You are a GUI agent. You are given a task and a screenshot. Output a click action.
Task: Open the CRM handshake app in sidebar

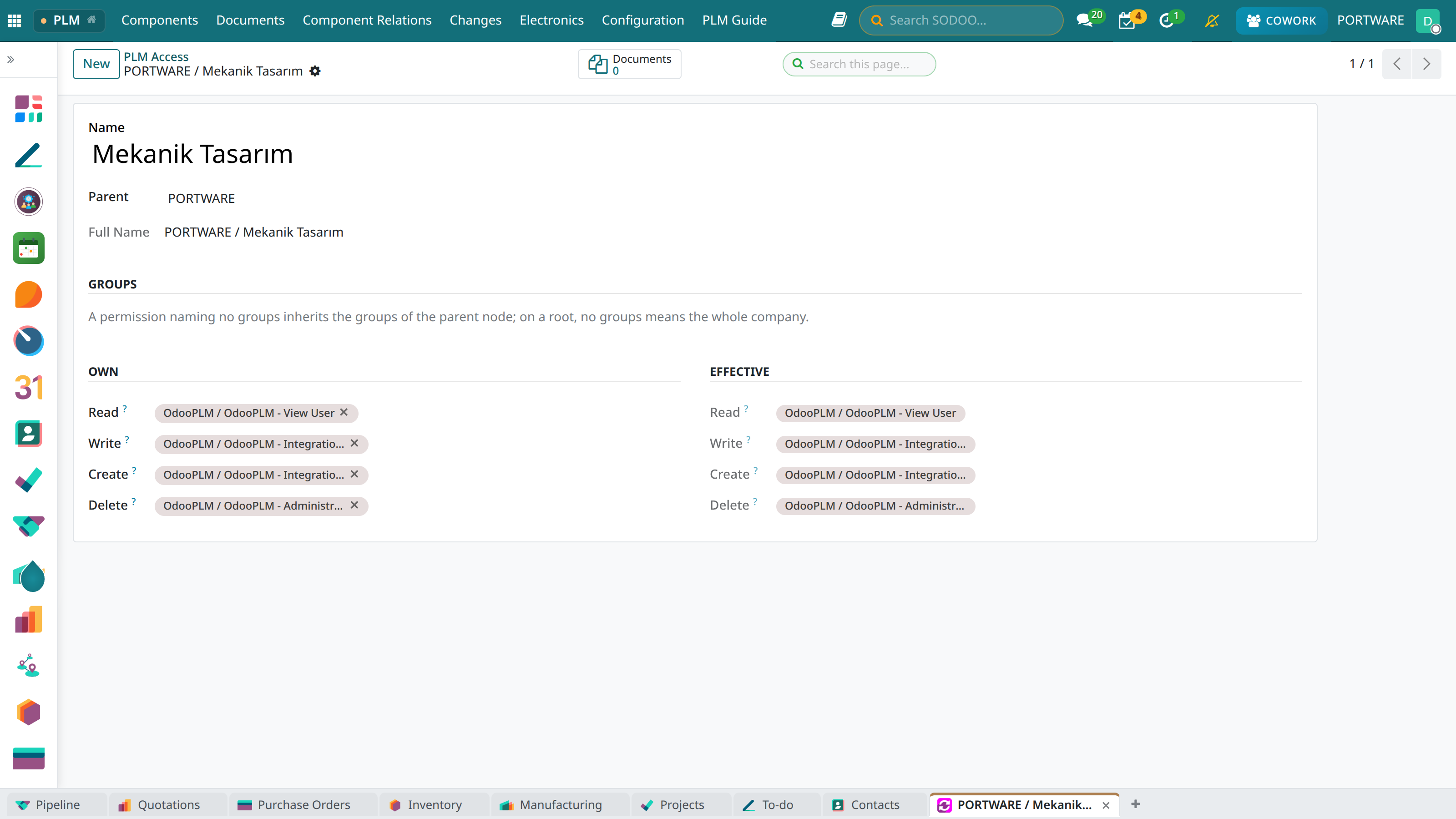(x=28, y=526)
